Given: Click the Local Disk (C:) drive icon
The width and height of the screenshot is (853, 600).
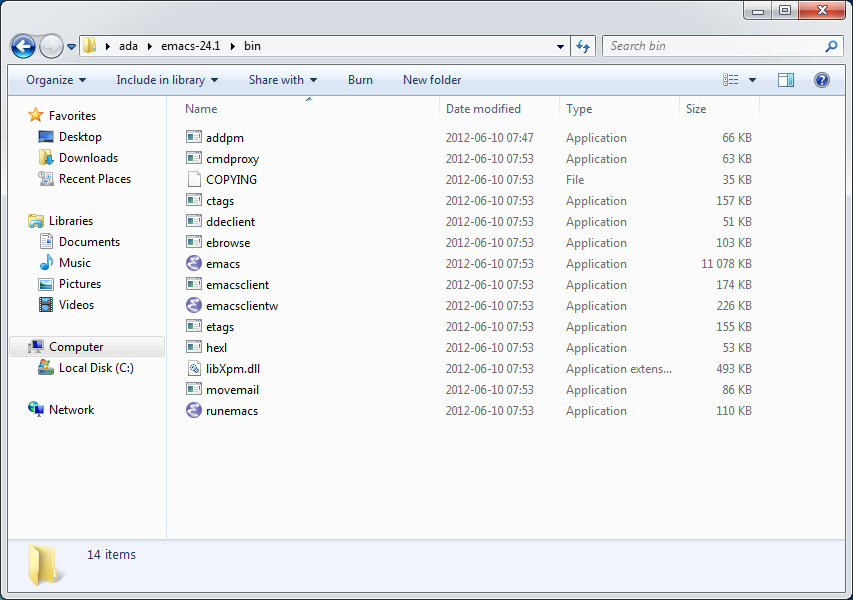Looking at the screenshot, I should pos(46,368).
